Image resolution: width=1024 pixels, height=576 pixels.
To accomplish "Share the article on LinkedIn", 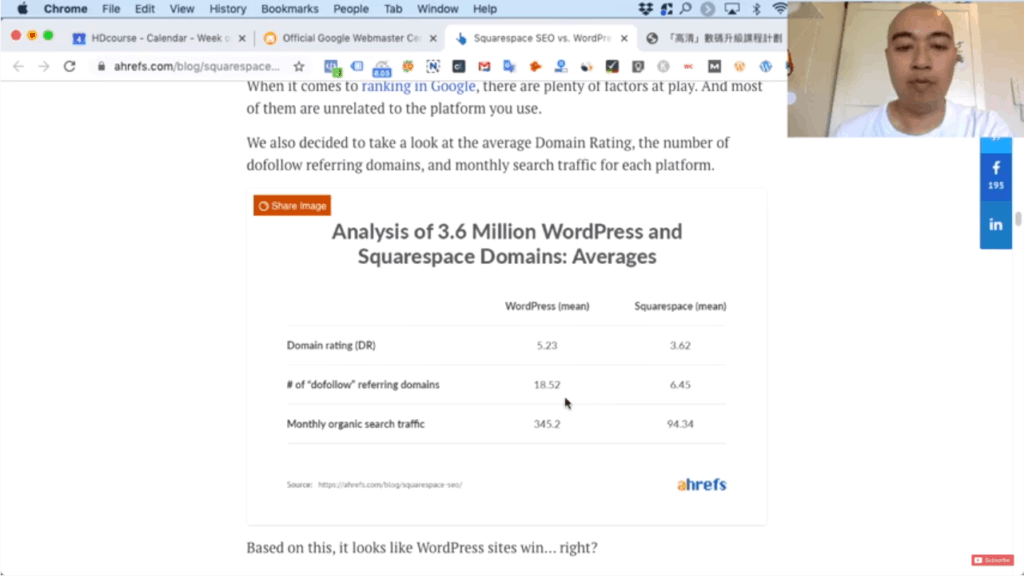I will [x=995, y=225].
